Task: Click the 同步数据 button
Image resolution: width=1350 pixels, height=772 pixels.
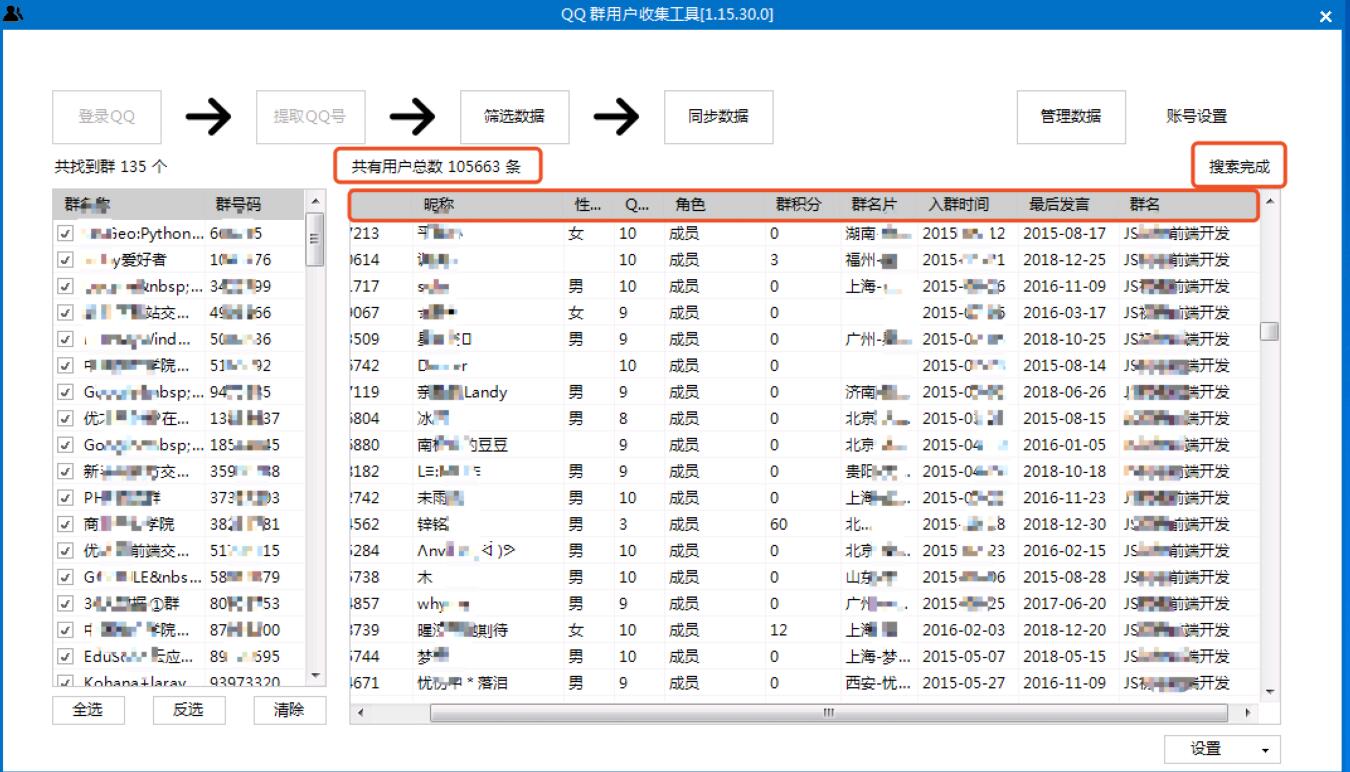Action: 718,116
